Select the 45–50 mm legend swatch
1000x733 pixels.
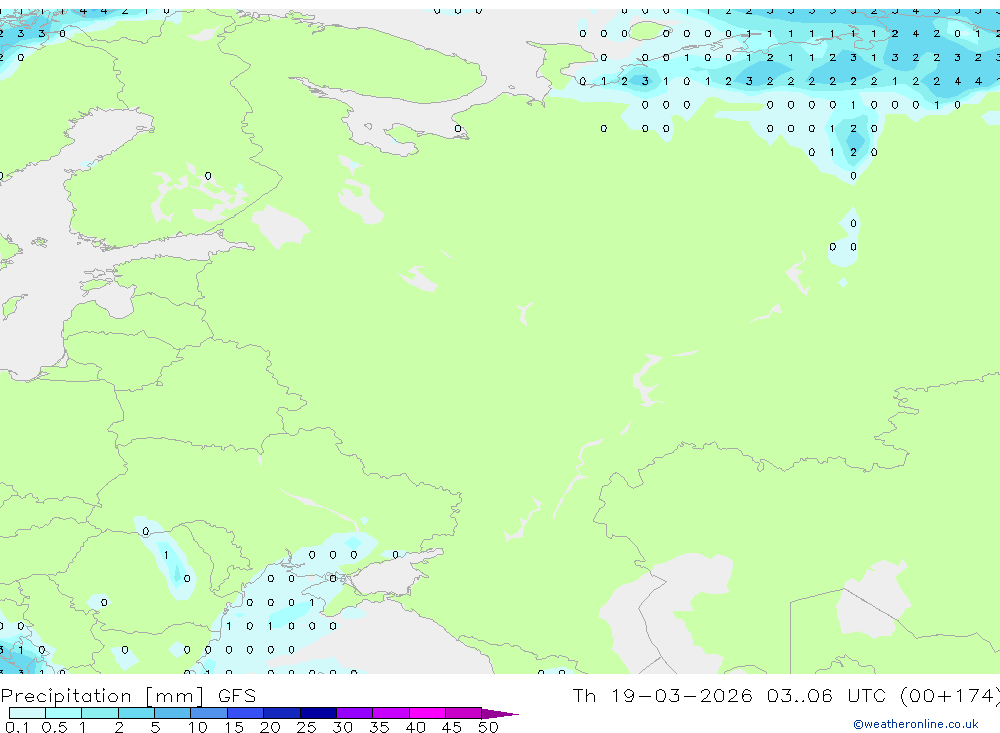click(464, 713)
